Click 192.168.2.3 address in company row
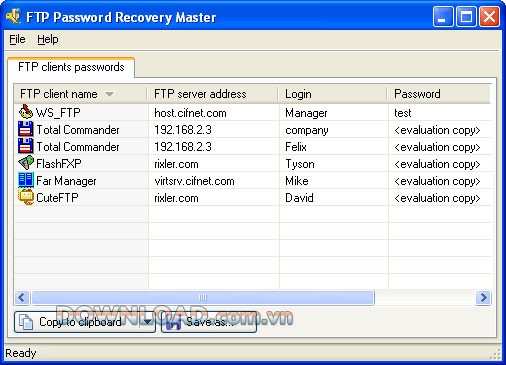 [183, 130]
